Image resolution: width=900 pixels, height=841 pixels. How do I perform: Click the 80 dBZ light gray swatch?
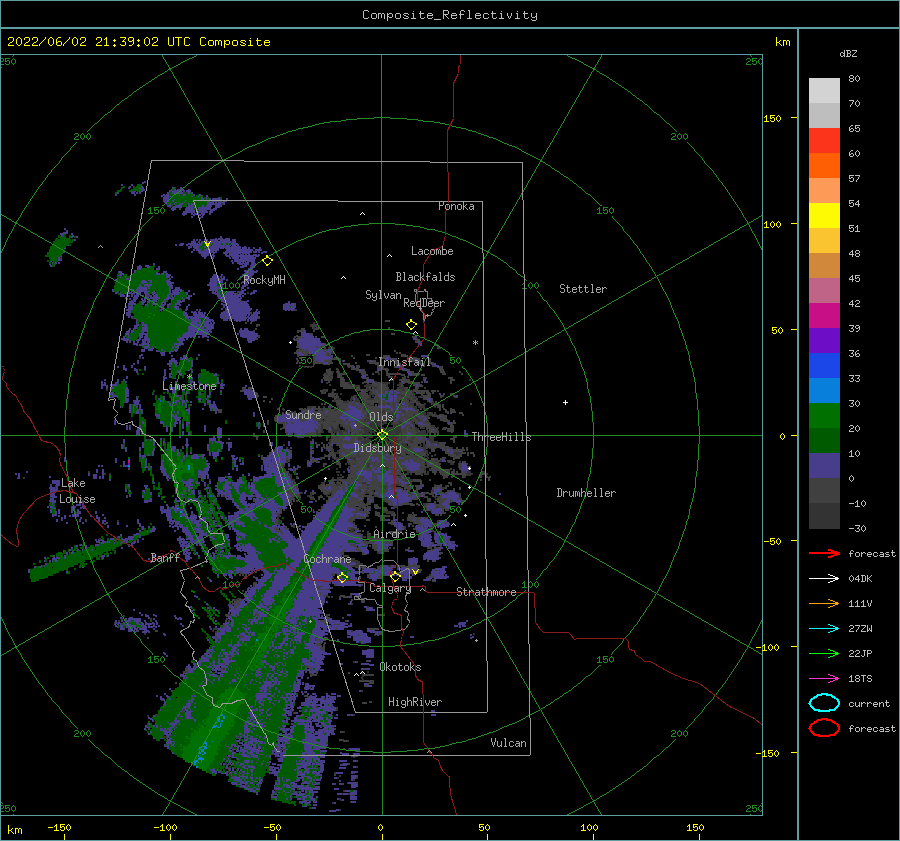824,90
